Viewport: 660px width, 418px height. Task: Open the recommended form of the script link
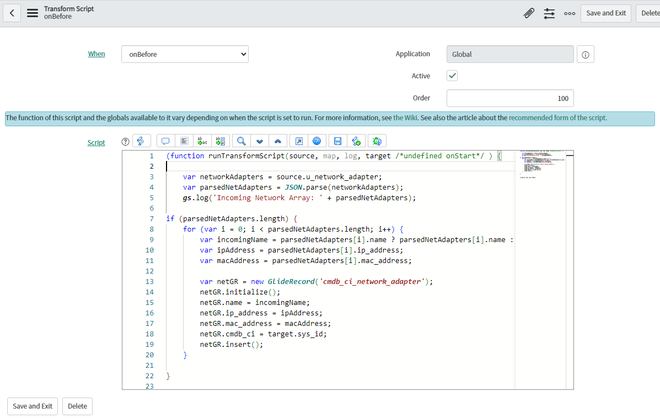click(557, 118)
